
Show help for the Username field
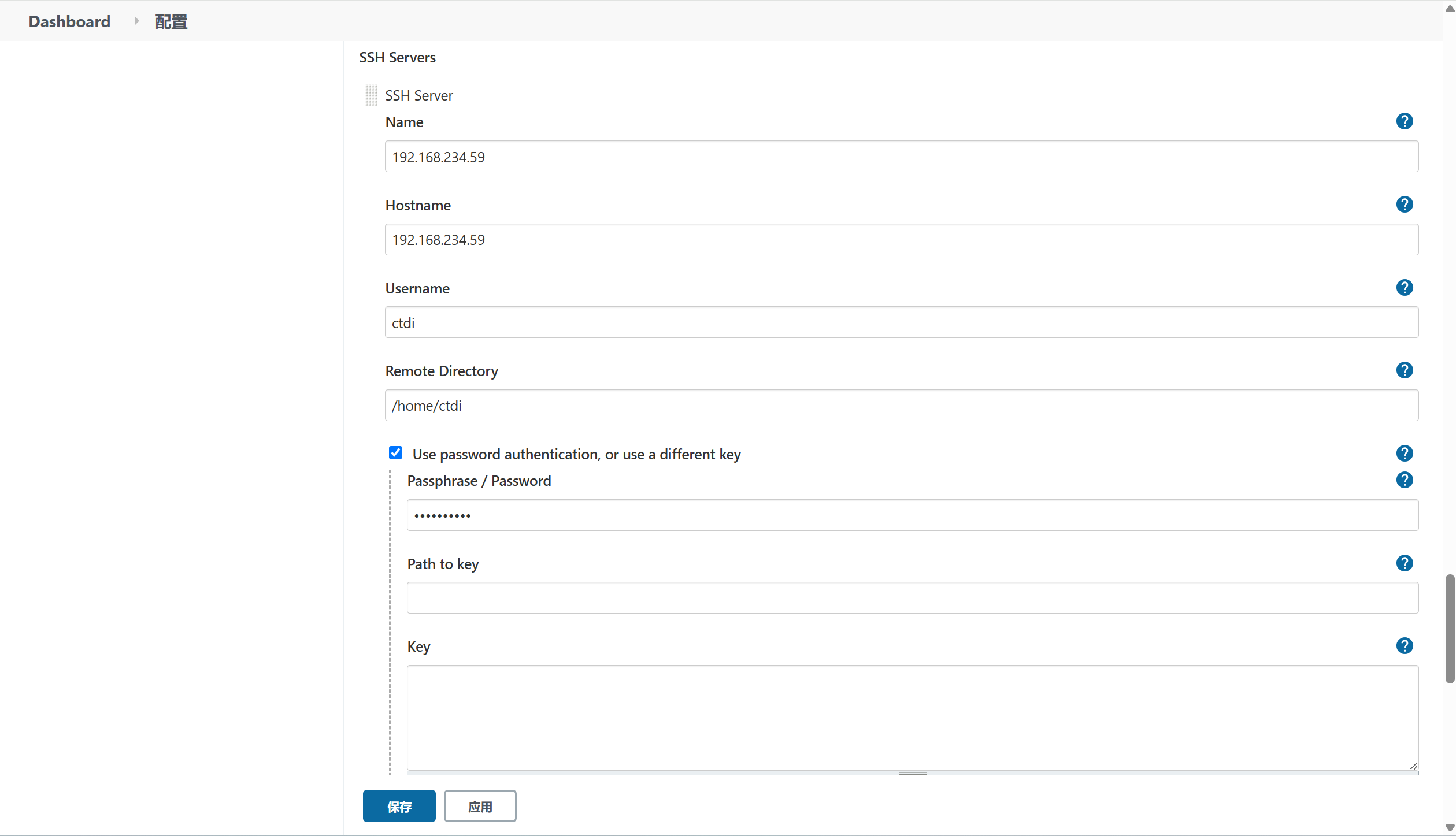(1404, 288)
